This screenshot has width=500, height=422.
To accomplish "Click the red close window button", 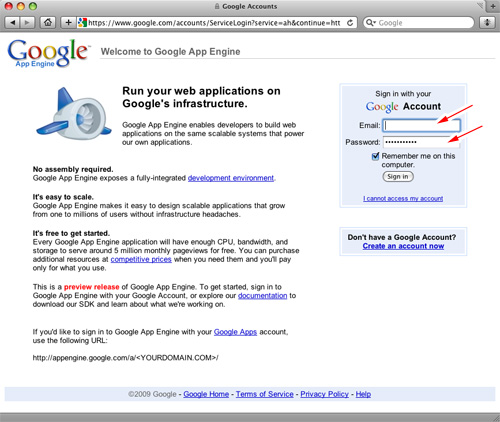I will click(9, 6).
